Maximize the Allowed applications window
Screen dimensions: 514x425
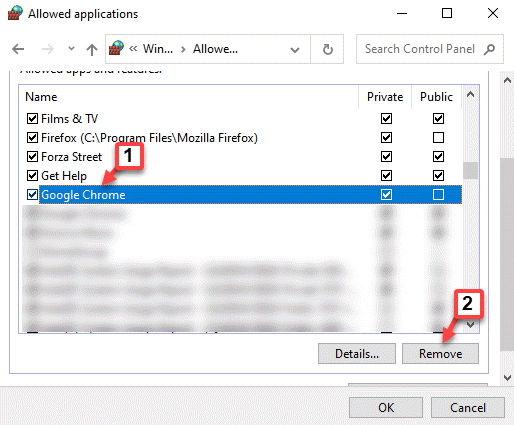pyautogui.click(x=447, y=14)
